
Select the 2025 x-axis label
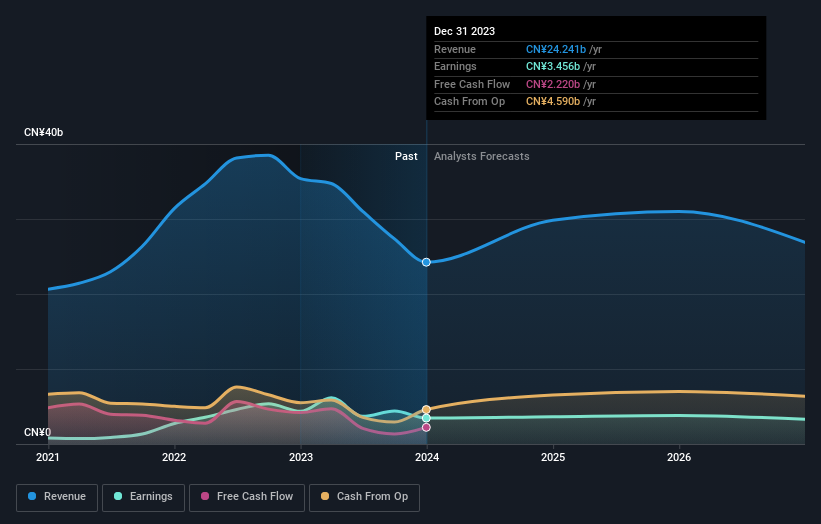553,457
